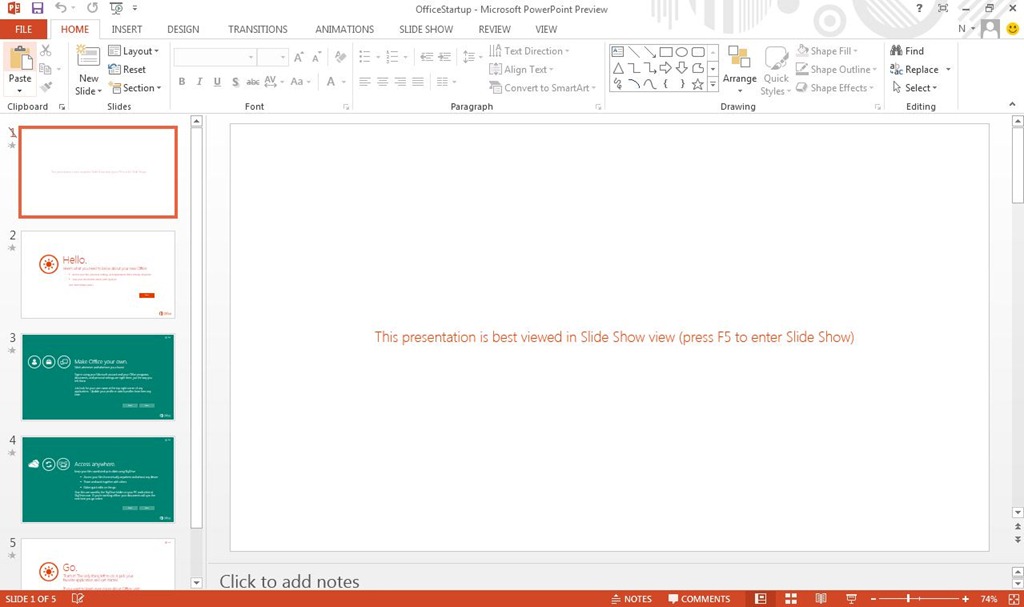Click Fit slide to window icon
The width and height of the screenshot is (1024, 607).
tap(1013, 599)
